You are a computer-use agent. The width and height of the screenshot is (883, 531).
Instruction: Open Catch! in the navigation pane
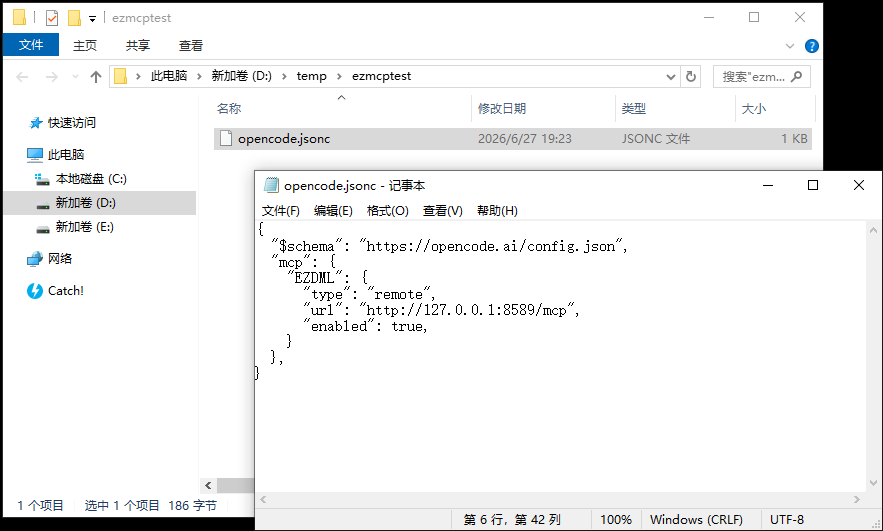tap(66, 291)
